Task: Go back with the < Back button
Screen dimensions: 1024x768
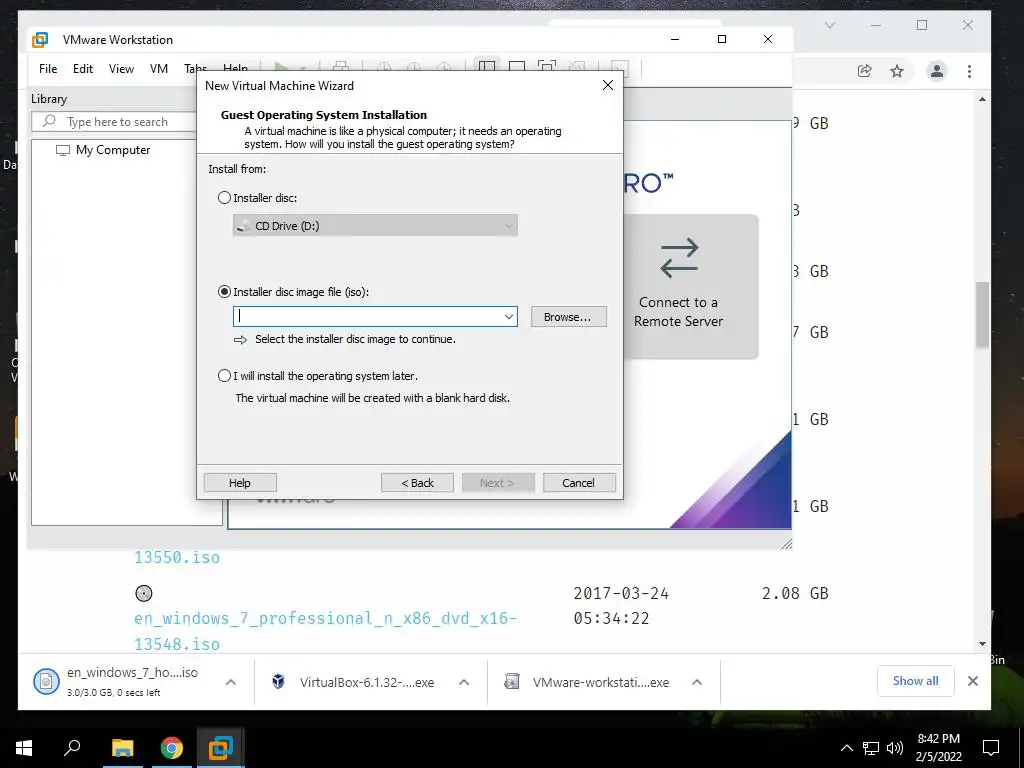Action: tap(417, 483)
